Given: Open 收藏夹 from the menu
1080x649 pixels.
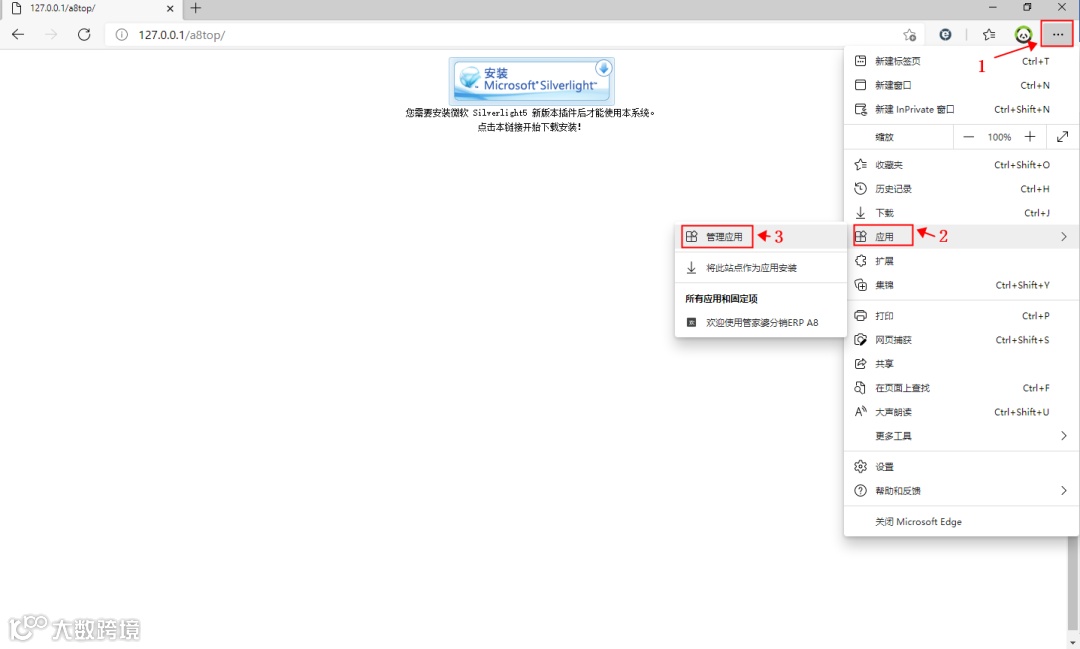Looking at the screenshot, I should (x=962, y=165).
